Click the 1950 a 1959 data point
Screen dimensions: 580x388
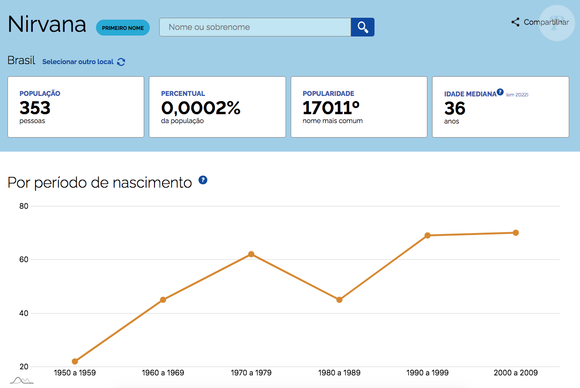click(x=75, y=361)
